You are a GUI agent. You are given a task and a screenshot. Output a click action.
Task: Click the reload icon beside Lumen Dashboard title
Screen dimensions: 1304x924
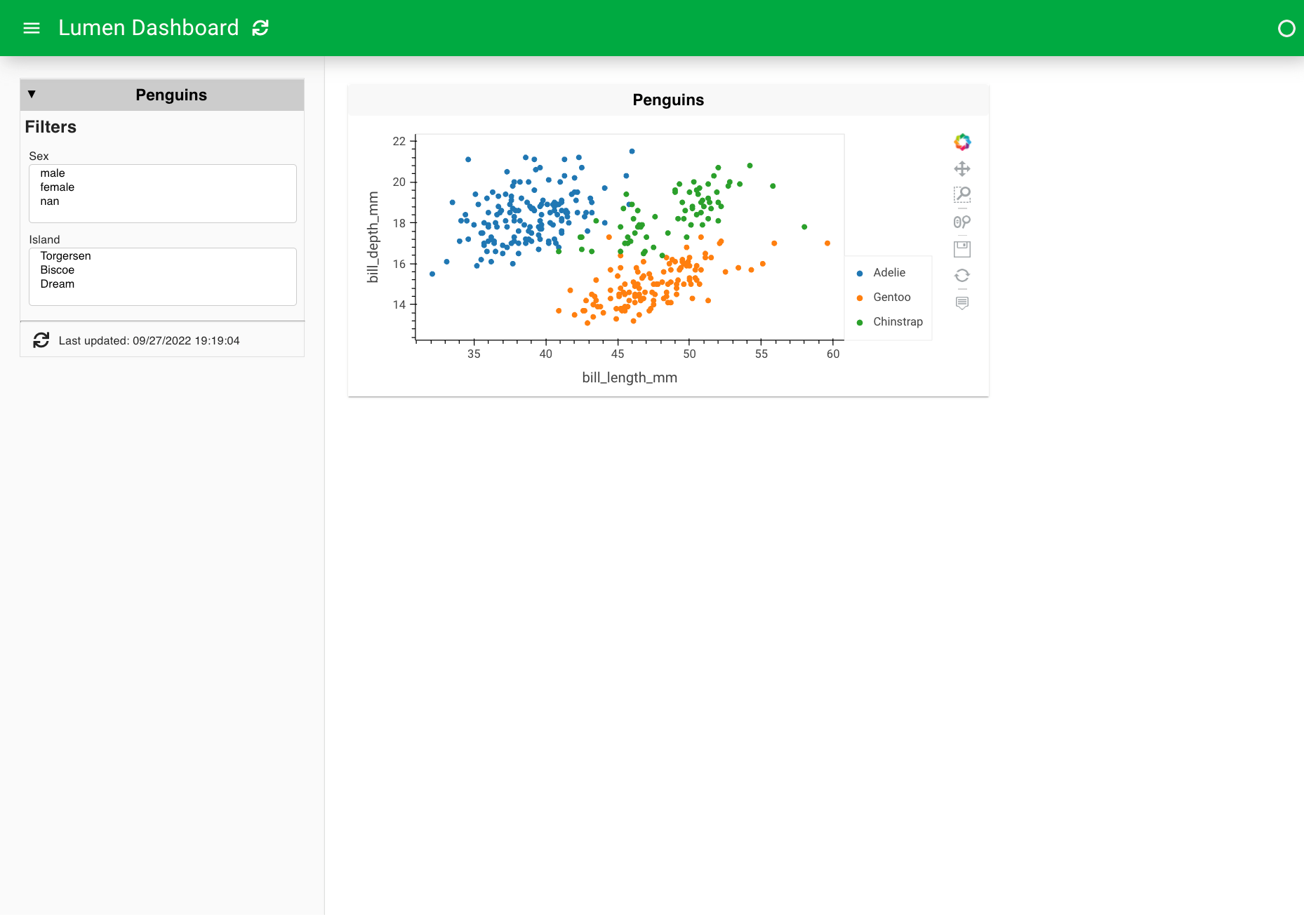[x=260, y=28]
